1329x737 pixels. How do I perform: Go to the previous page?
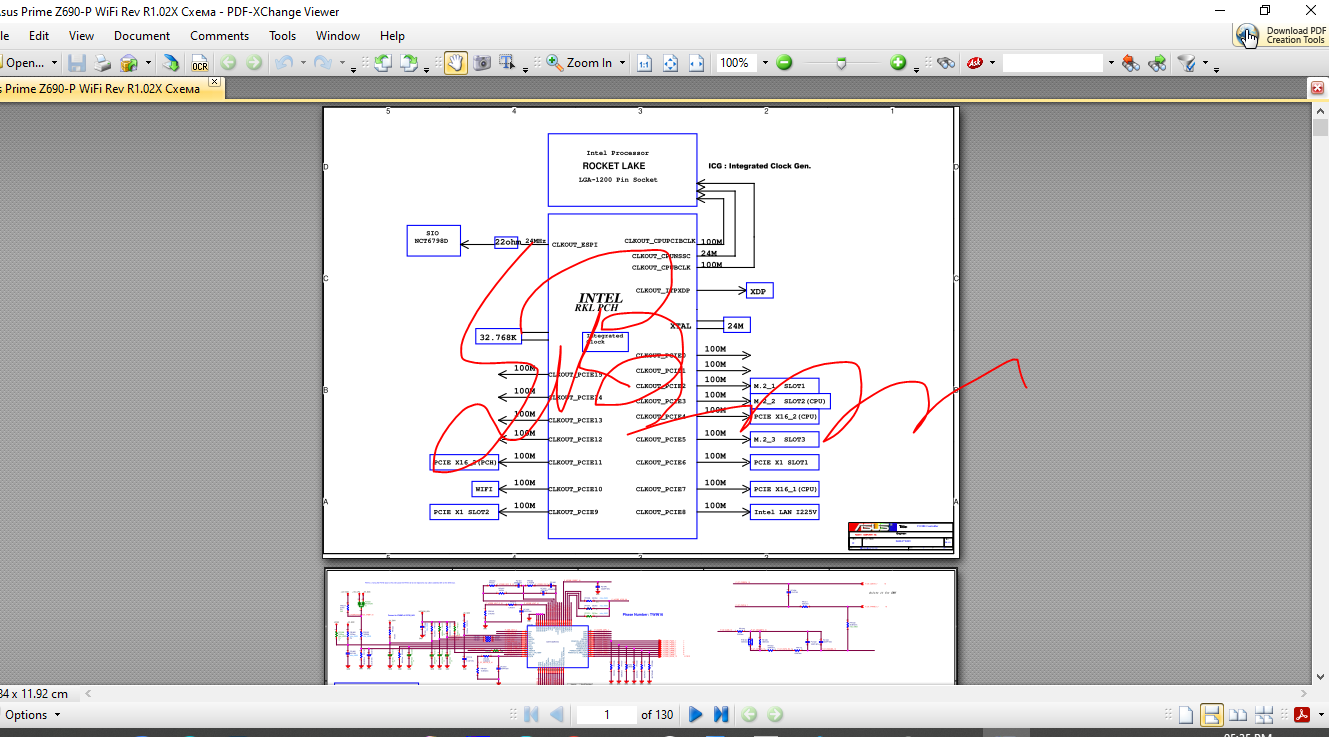point(557,714)
